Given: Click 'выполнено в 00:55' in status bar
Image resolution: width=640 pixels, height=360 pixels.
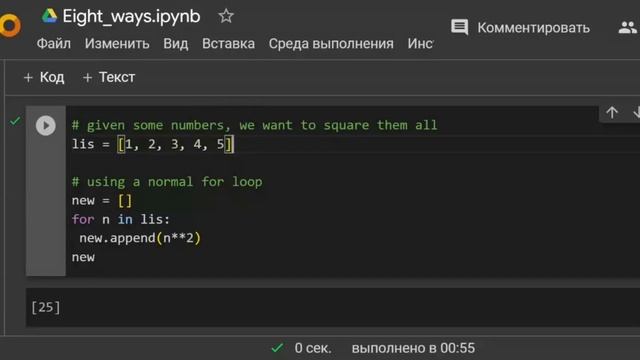Looking at the screenshot, I should tap(413, 348).
